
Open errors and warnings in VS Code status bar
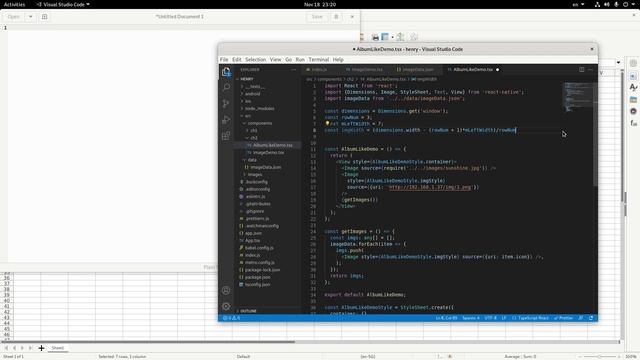[x=231, y=318]
